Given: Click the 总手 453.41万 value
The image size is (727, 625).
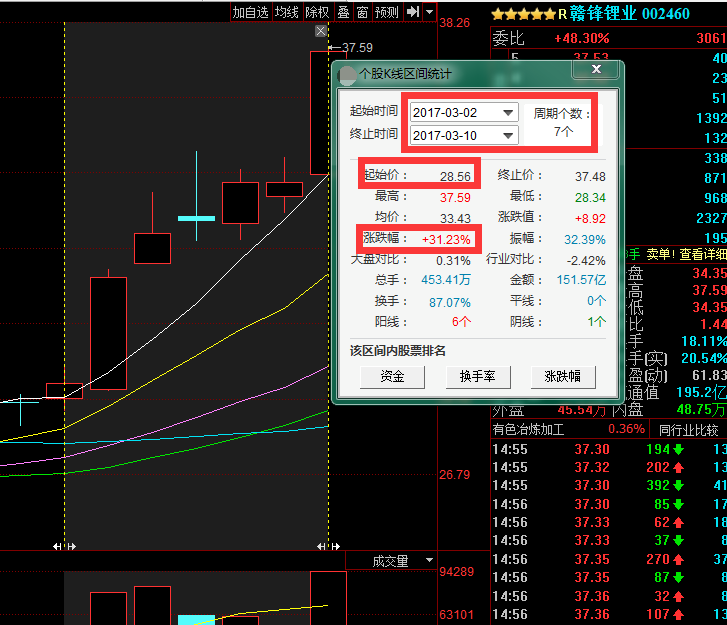Looking at the screenshot, I should point(446,280).
